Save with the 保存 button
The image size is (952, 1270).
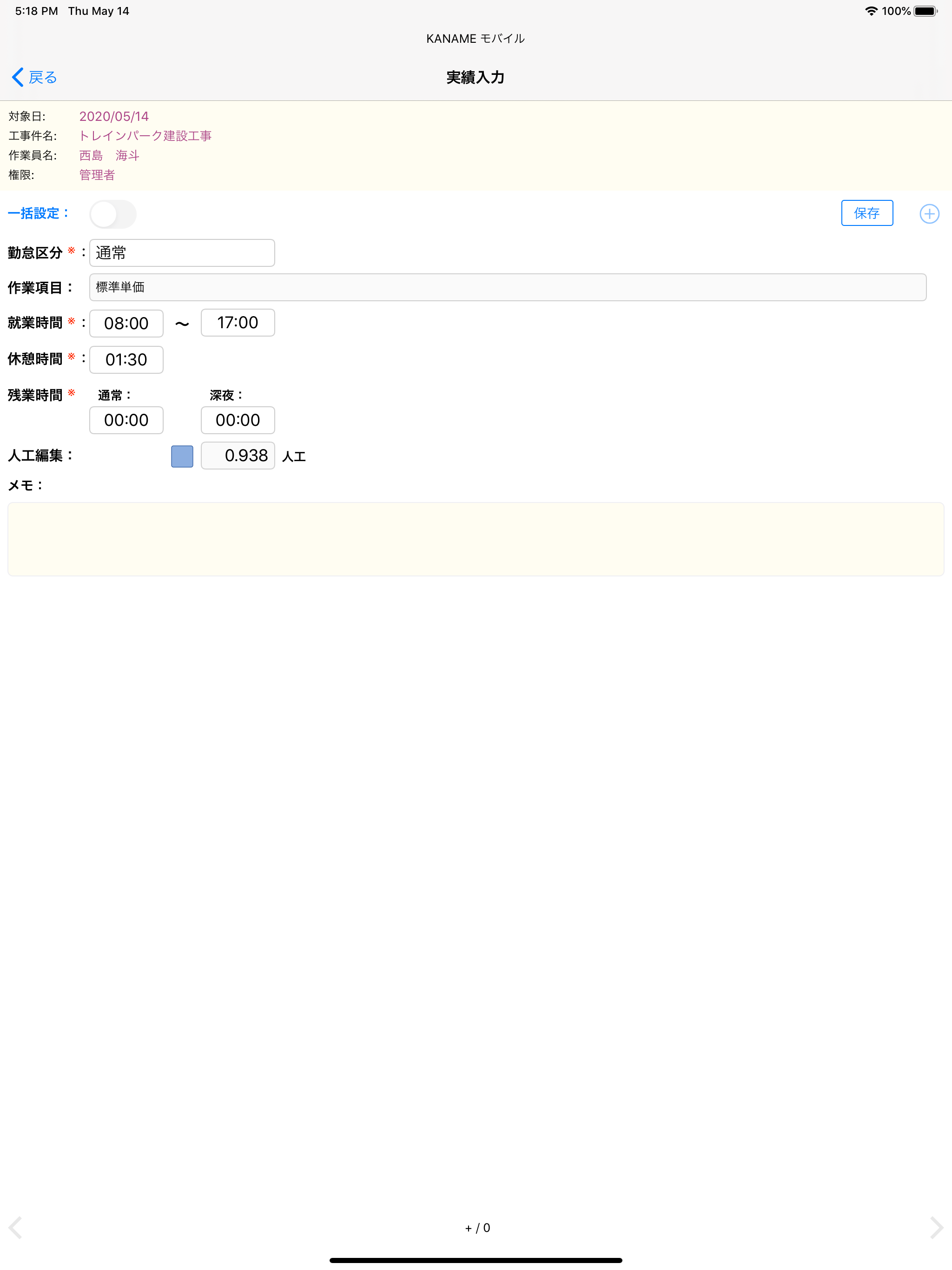(866, 213)
